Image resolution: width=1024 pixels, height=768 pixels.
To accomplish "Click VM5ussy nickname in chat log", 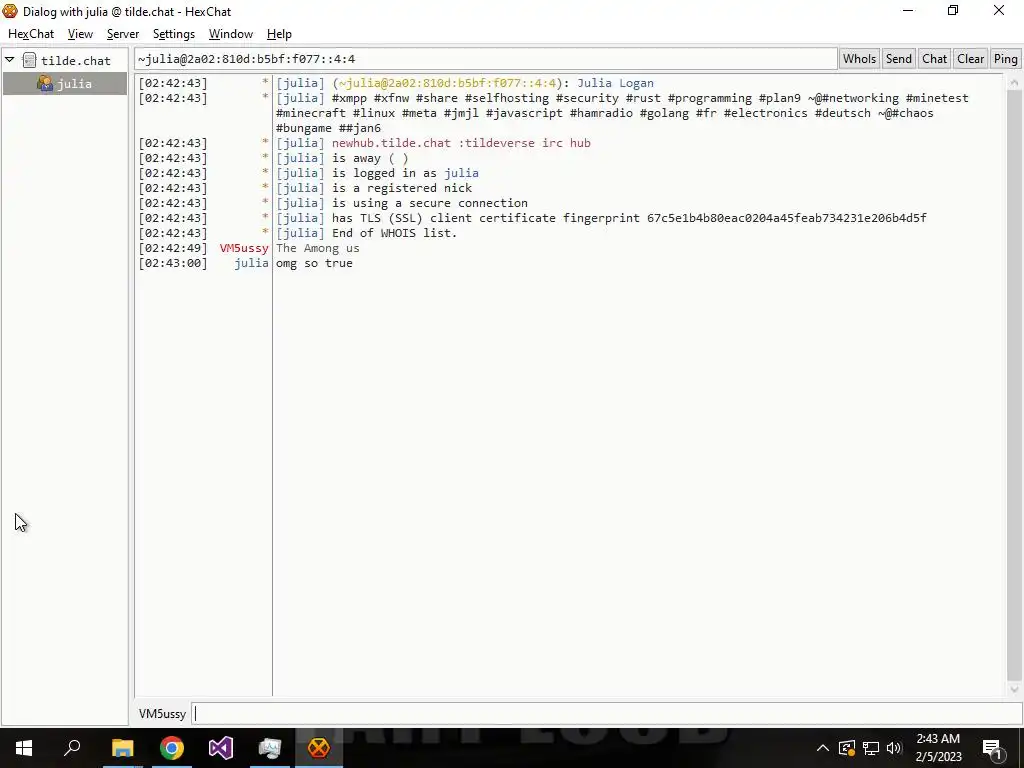I will click(244, 248).
